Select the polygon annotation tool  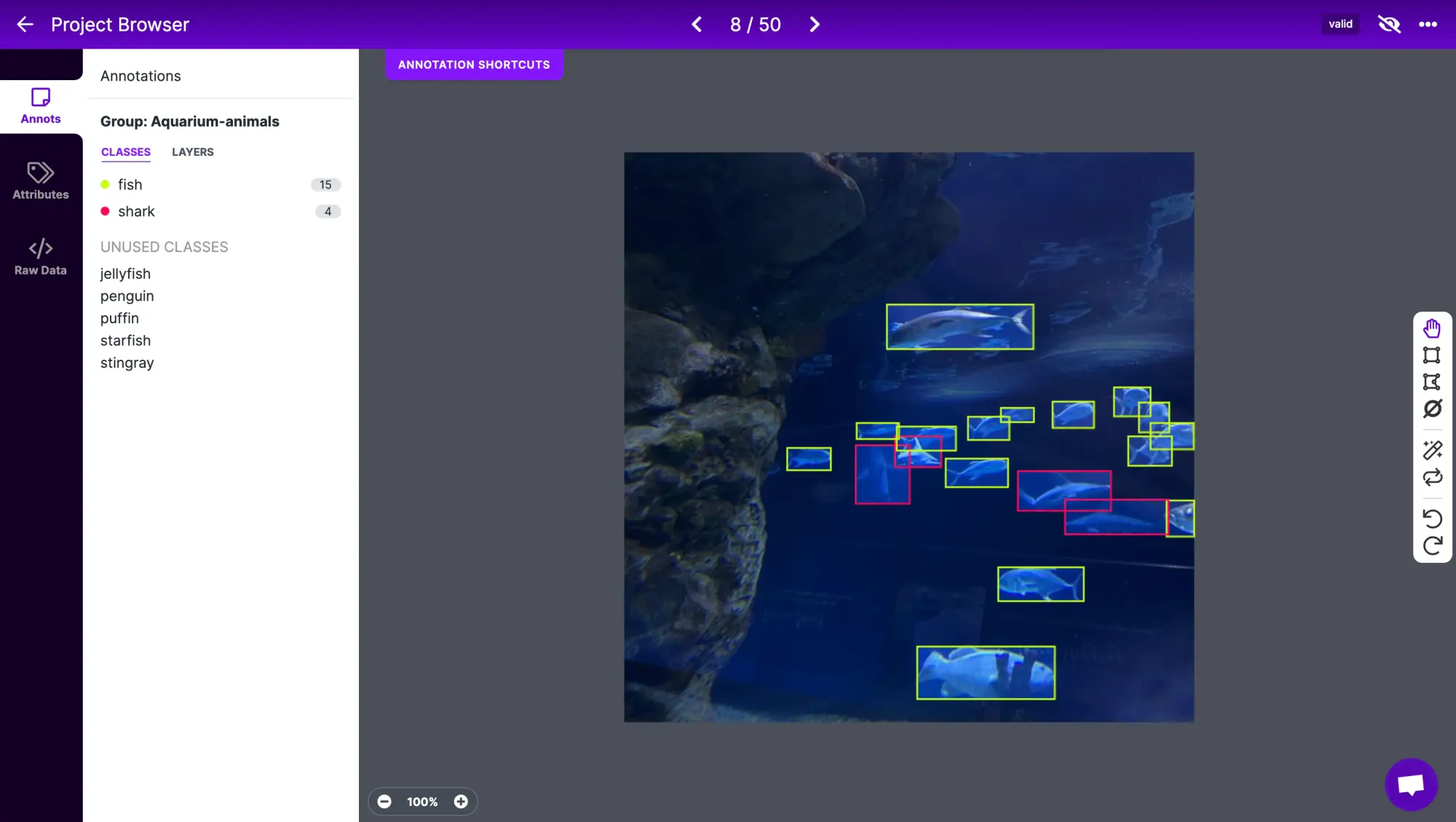click(x=1432, y=382)
